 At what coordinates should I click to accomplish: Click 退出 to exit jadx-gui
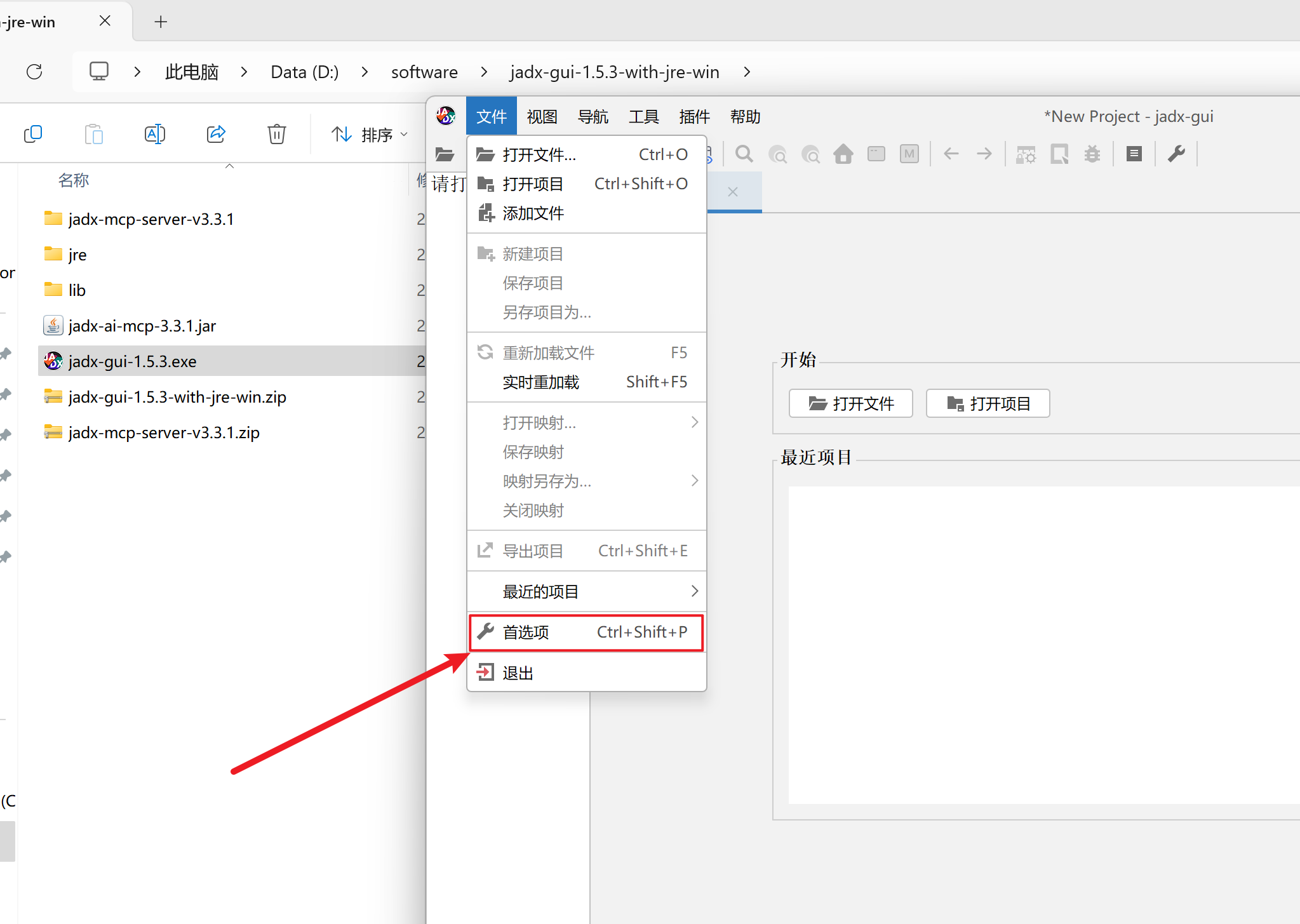[518, 673]
